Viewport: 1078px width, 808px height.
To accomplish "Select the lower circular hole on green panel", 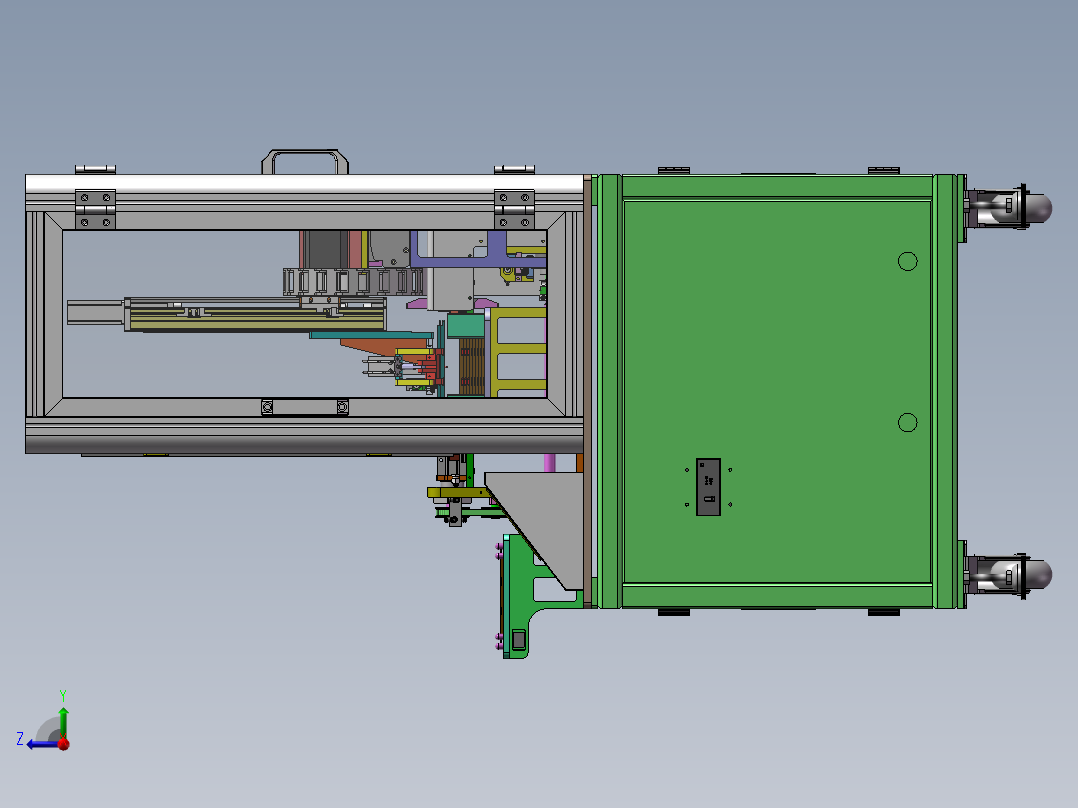I will (908, 422).
